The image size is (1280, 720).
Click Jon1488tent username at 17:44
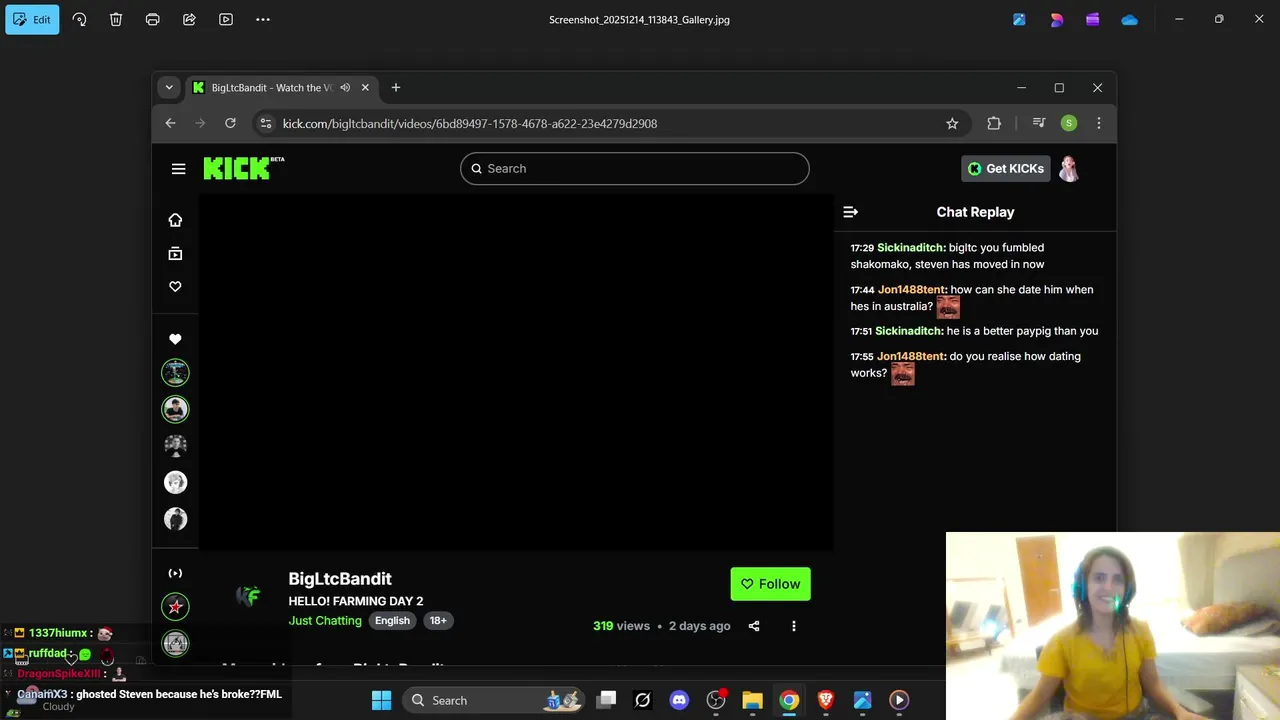912,290
